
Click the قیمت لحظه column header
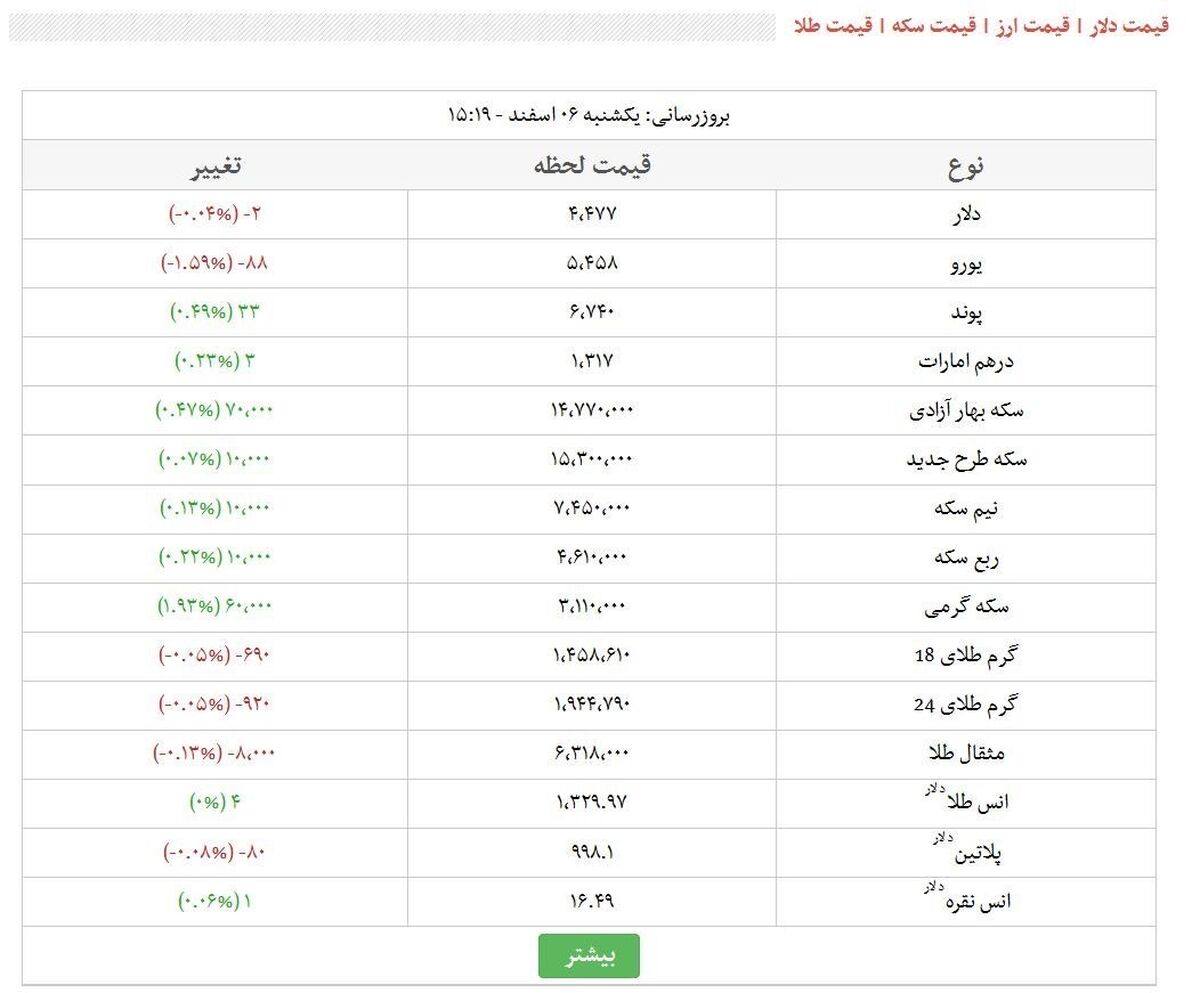[592, 165]
